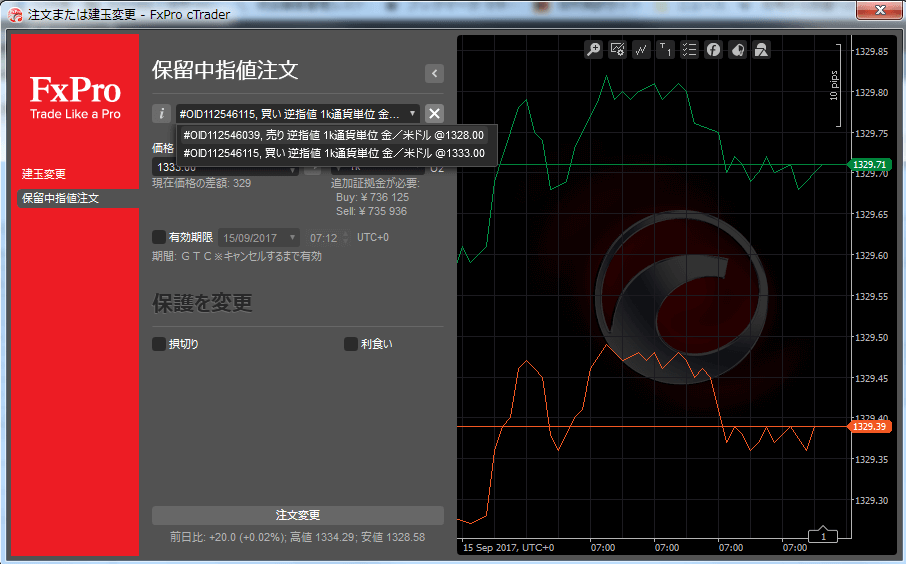Enable the 有効期限 expiry checkbox
This screenshot has height=564, width=906.
pyautogui.click(x=159, y=237)
